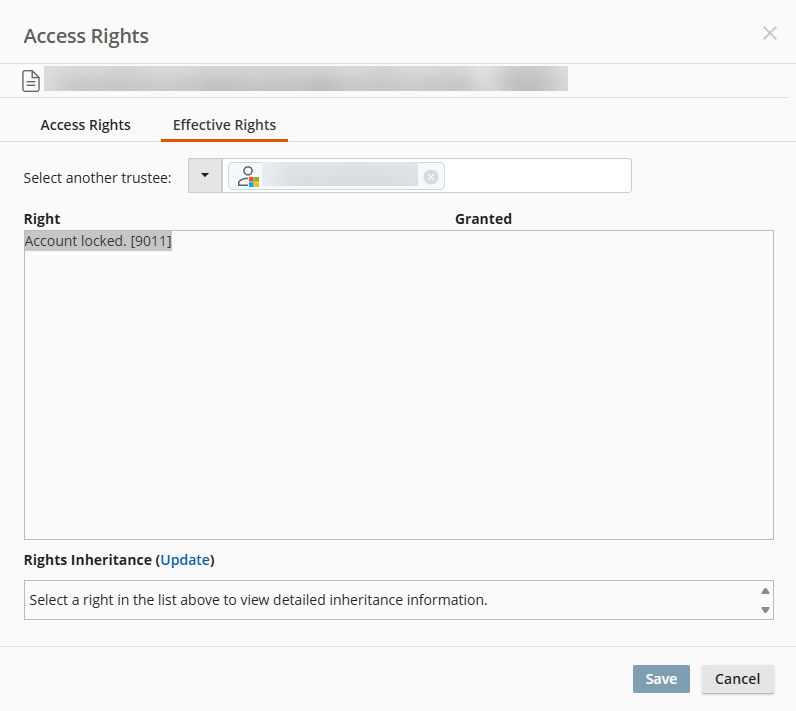
Task: Select the 'Account locked. [9011]' row
Action: [98, 241]
